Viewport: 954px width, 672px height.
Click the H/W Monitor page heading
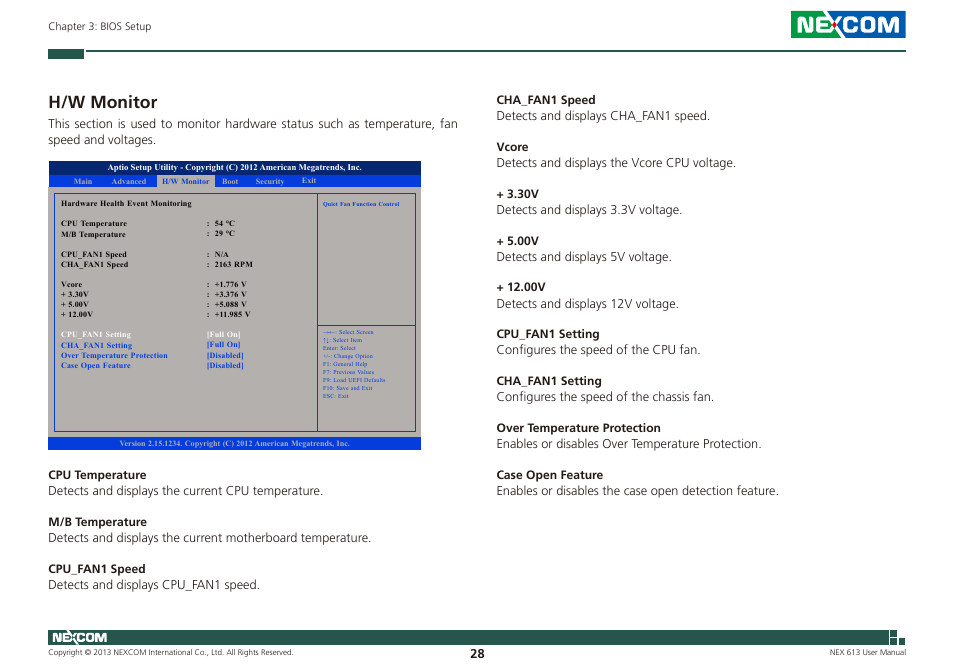[103, 102]
